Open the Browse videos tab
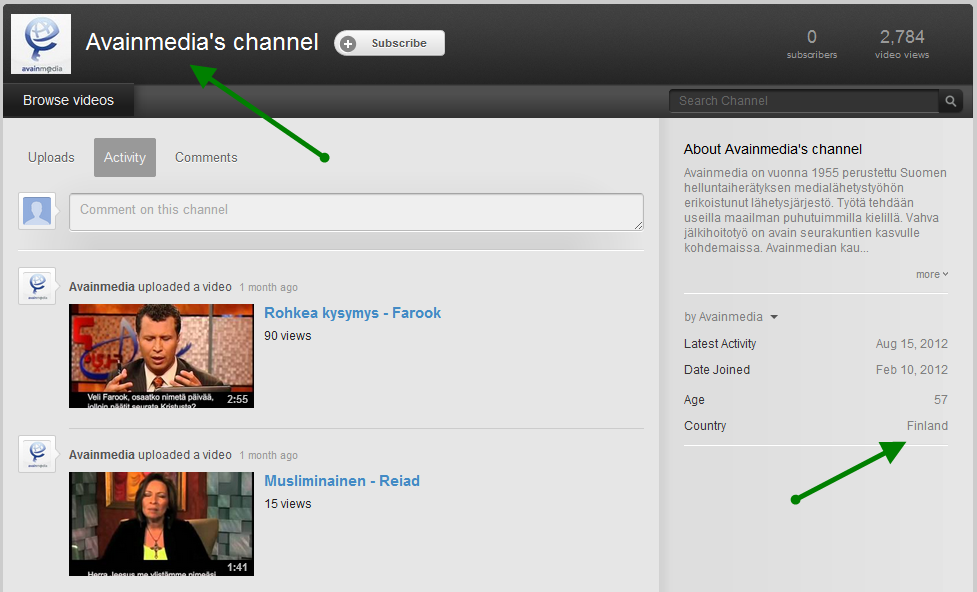977x592 pixels. pyautogui.click(x=69, y=100)
